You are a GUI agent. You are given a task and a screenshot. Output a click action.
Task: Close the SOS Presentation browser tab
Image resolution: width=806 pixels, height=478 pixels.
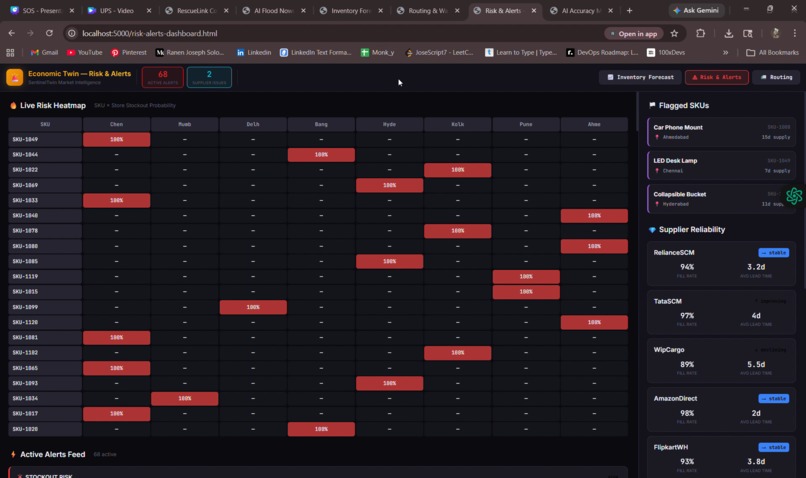click(71, 10)
